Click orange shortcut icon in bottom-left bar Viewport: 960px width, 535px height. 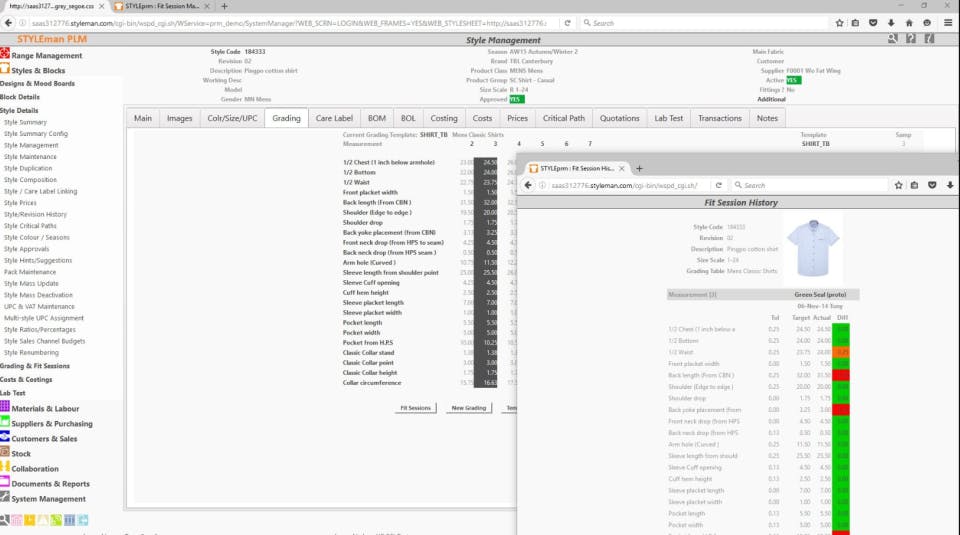point(29,520)
